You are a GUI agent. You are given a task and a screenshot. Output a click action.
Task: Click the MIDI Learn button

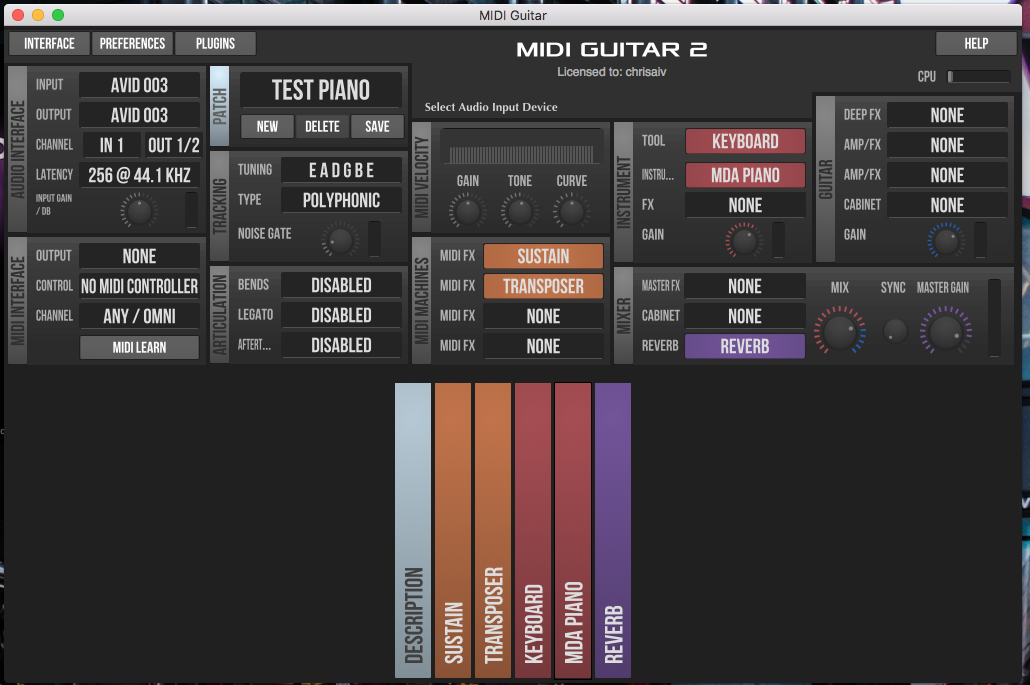click(139, 347)
